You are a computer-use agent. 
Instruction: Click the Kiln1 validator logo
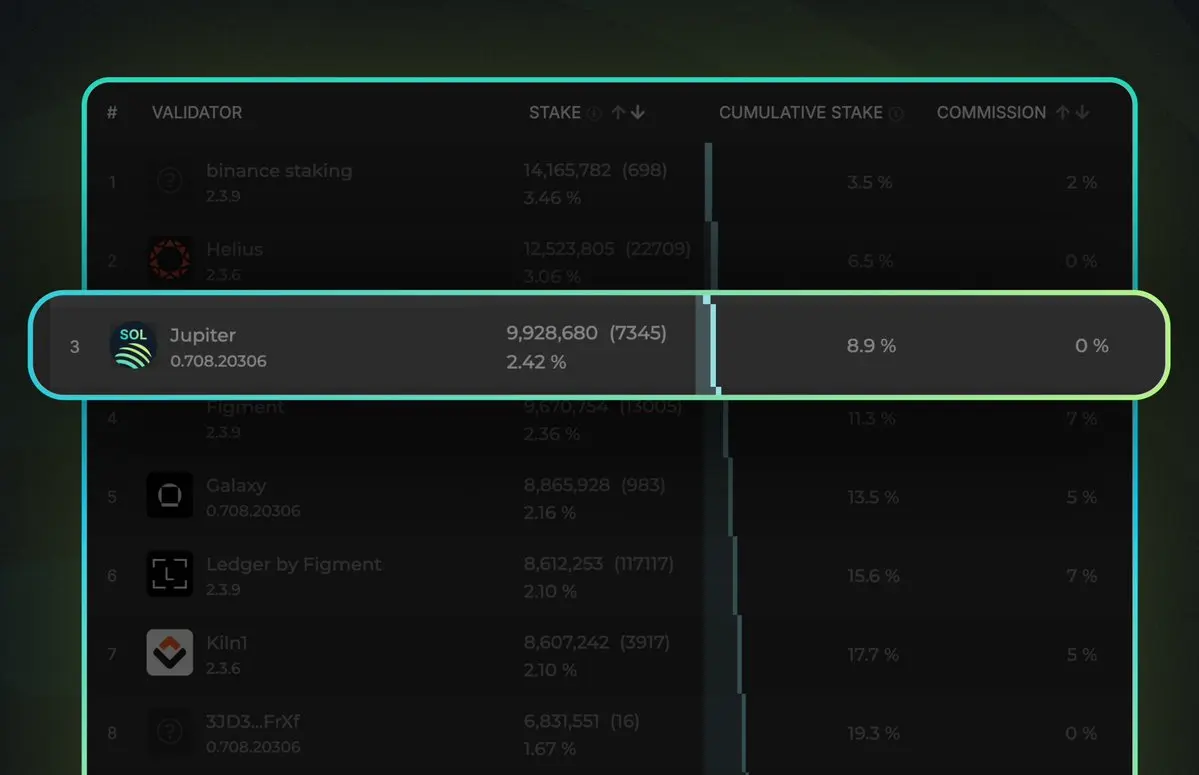coord(170,653)
